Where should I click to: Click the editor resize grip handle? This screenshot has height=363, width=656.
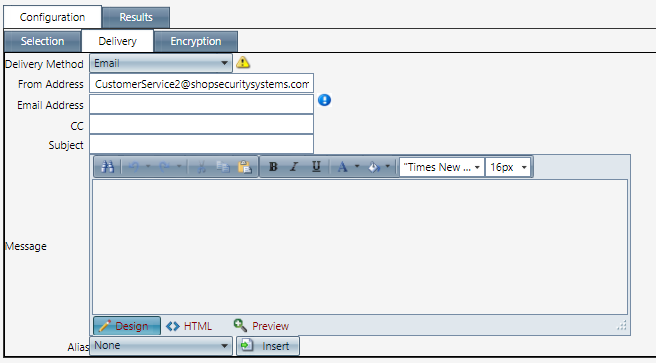pos(622,325)
